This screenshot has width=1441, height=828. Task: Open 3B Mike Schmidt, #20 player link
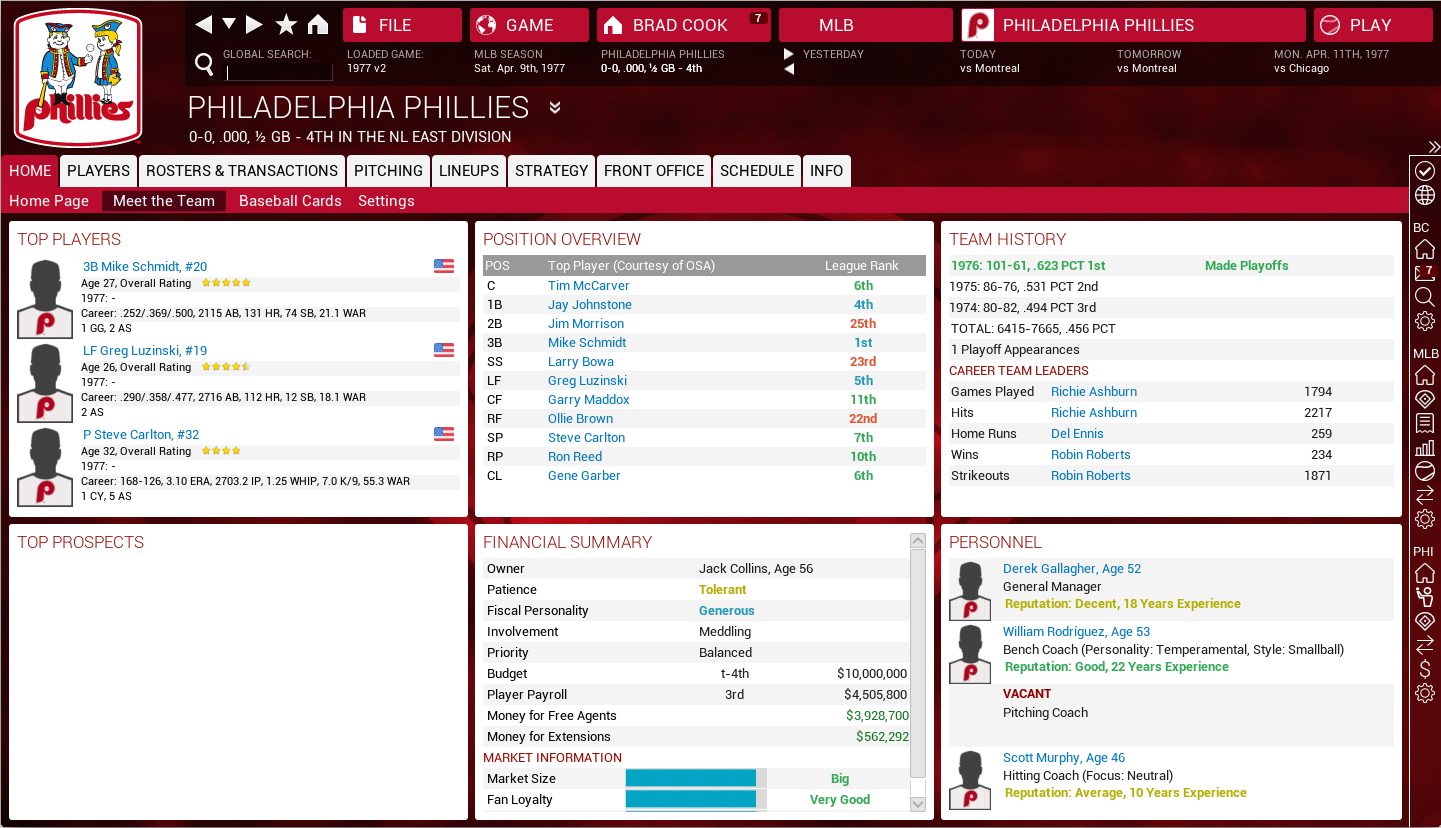click(x=145, y=267)
